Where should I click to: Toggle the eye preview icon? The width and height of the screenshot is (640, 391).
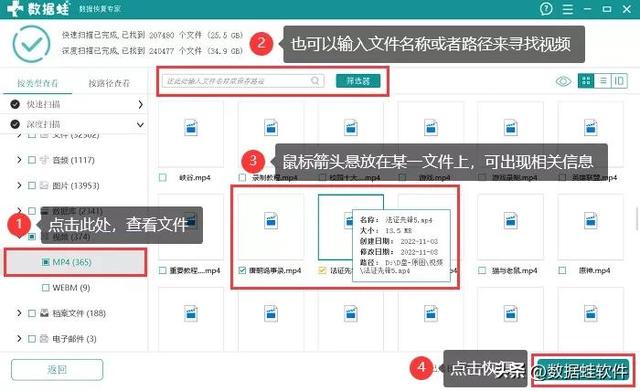click(x=563, y=81)
